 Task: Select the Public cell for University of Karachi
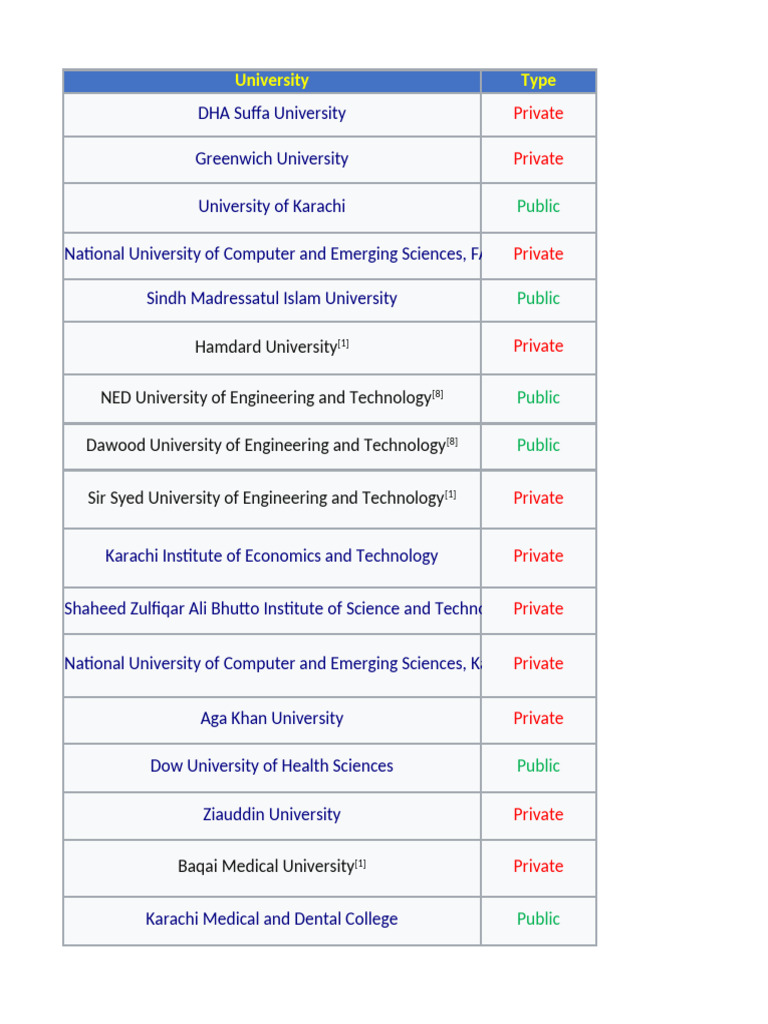coord(538,206)
